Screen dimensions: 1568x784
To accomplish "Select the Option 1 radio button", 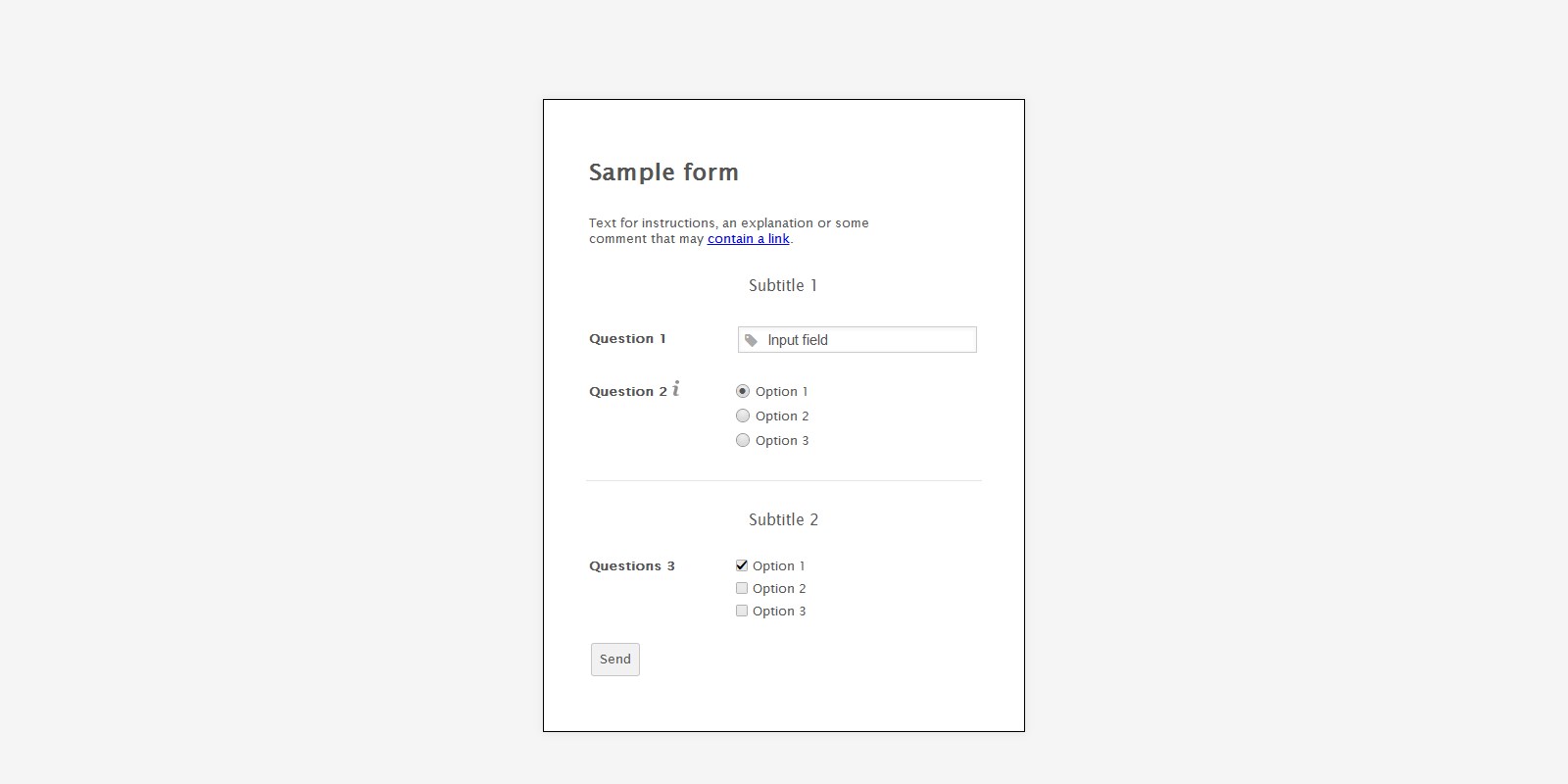I will (x=743, y=391).
